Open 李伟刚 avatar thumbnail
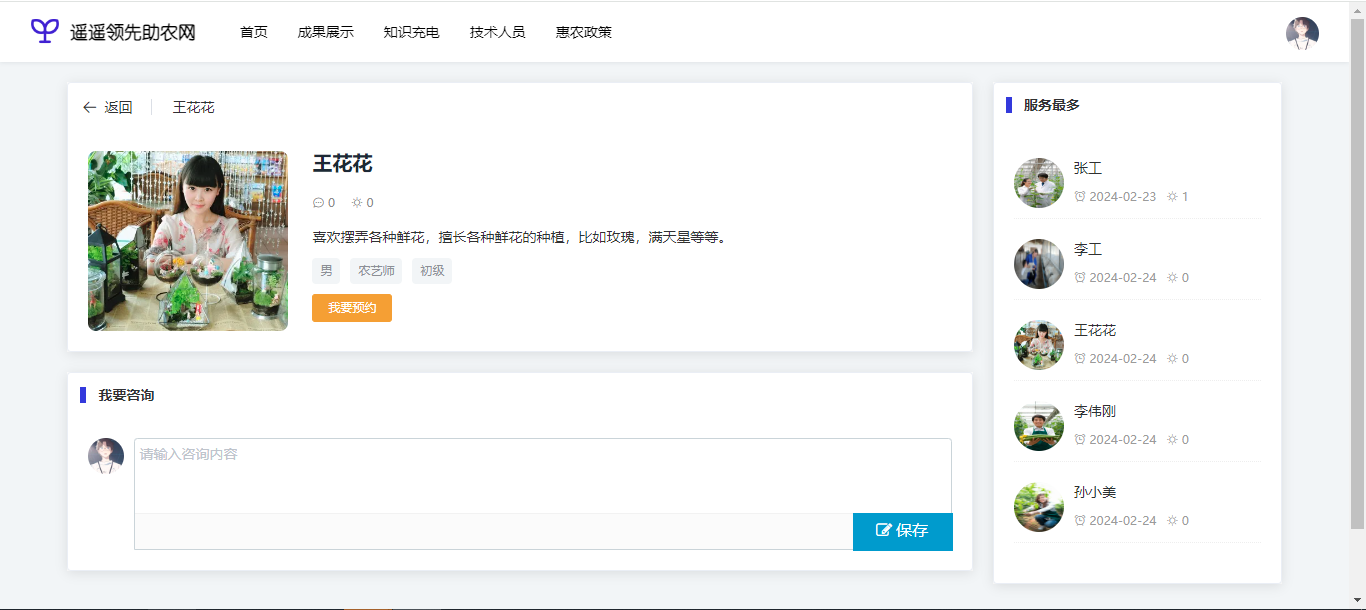Screen dimensions: 1366x610 (x=1039, y=426)
